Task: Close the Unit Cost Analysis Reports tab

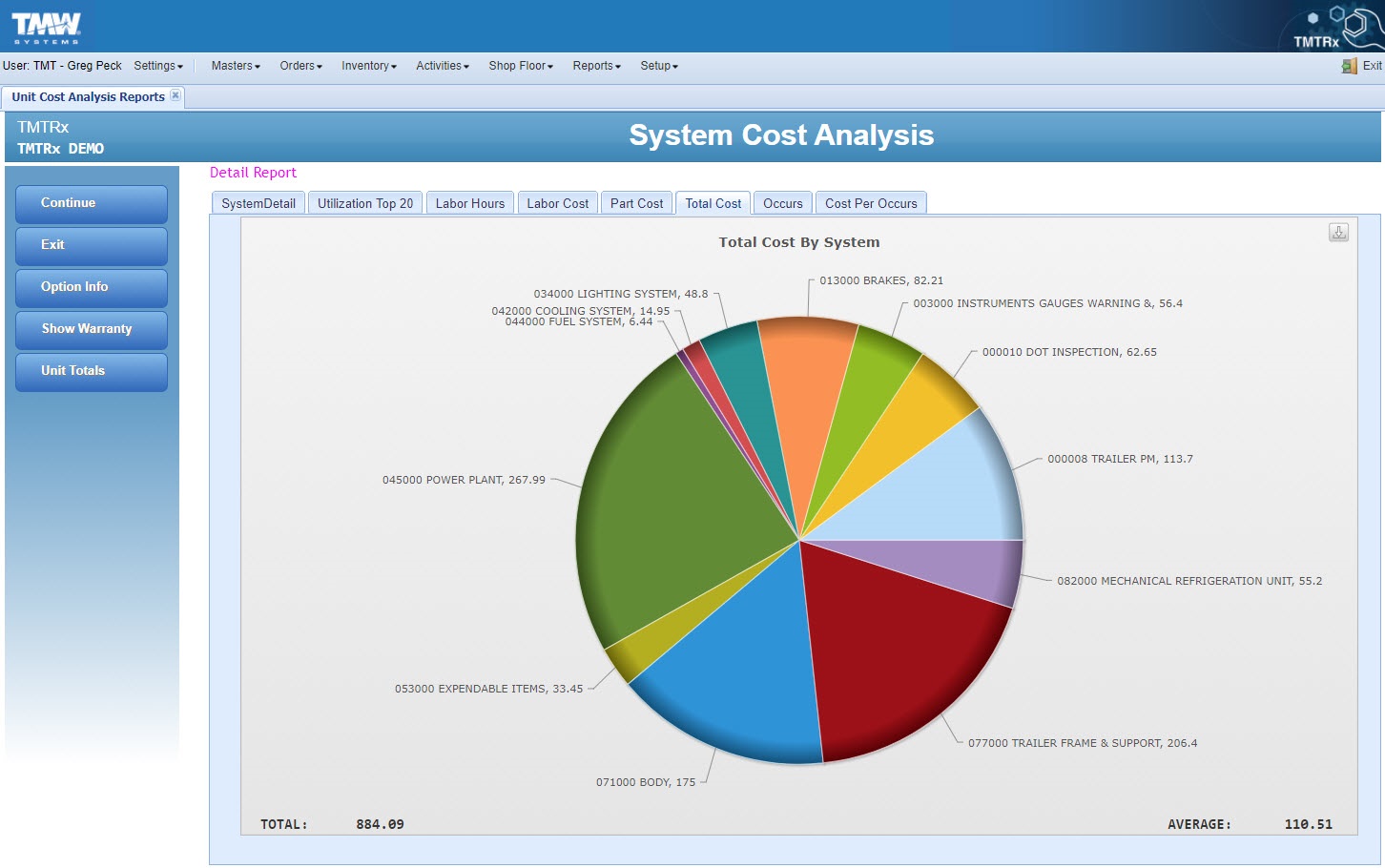Action: click(176, 95)
